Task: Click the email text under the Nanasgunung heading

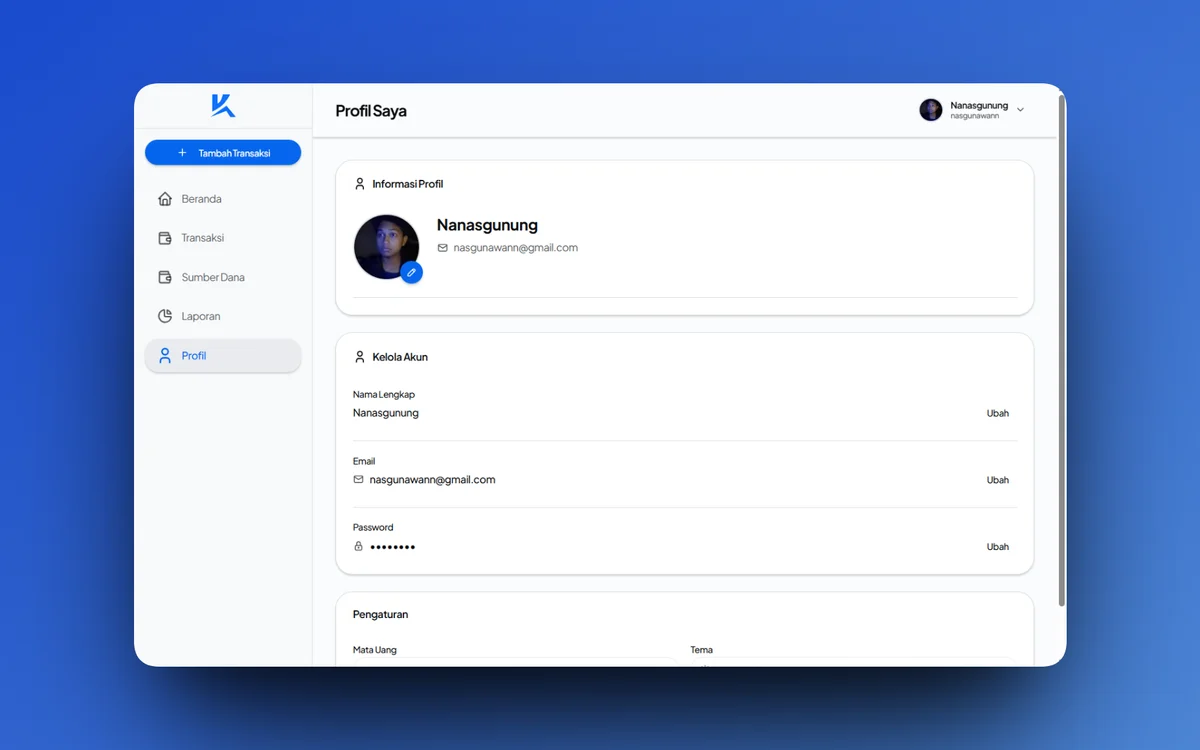Action: pyautogui.click(x=516, y=248)
